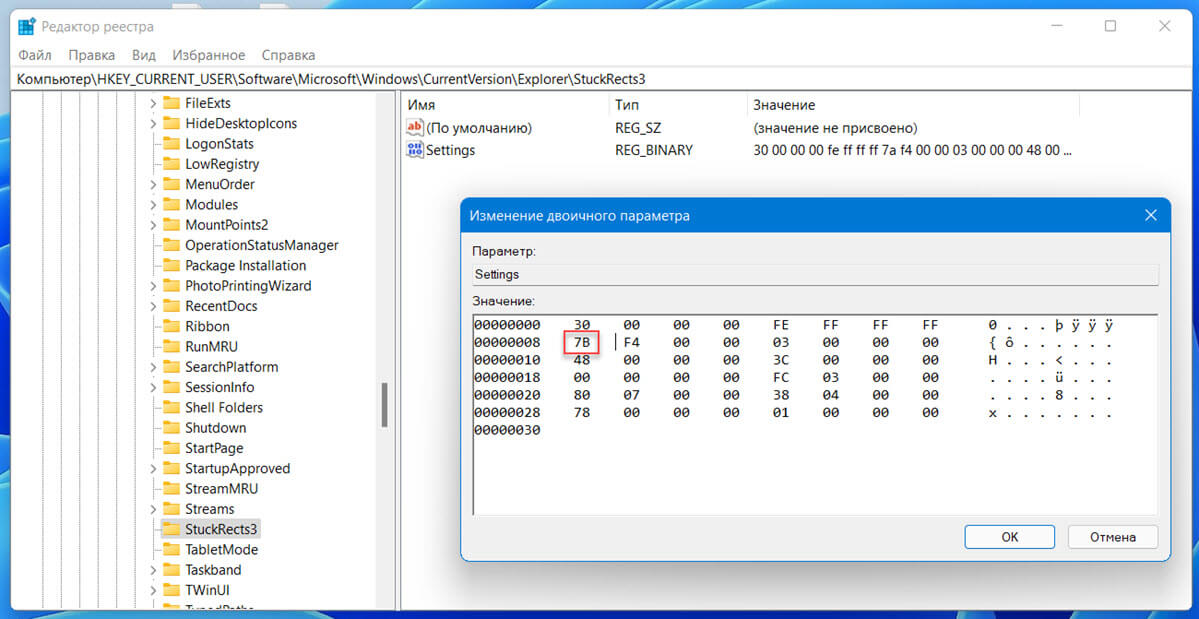The height and width of the screenshot is (619, 1199).
Task: Click the StreamMRU folder icon
Action: (171, 488)
